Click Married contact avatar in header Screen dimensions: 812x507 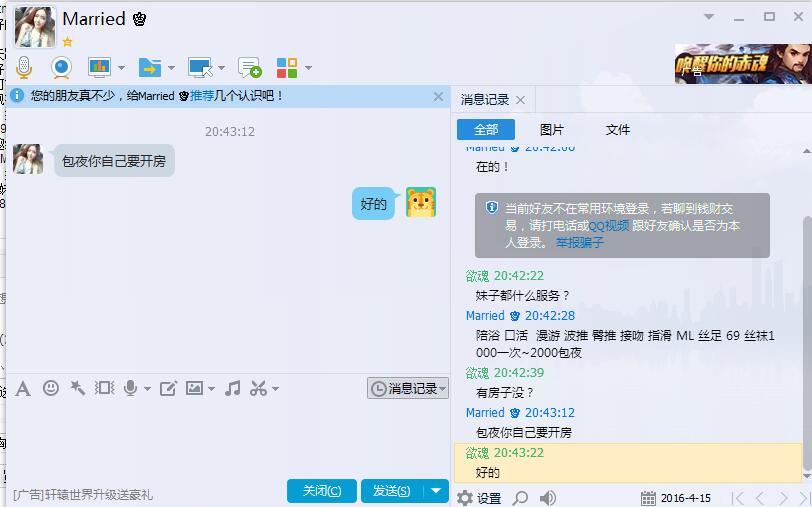point(35,27)
